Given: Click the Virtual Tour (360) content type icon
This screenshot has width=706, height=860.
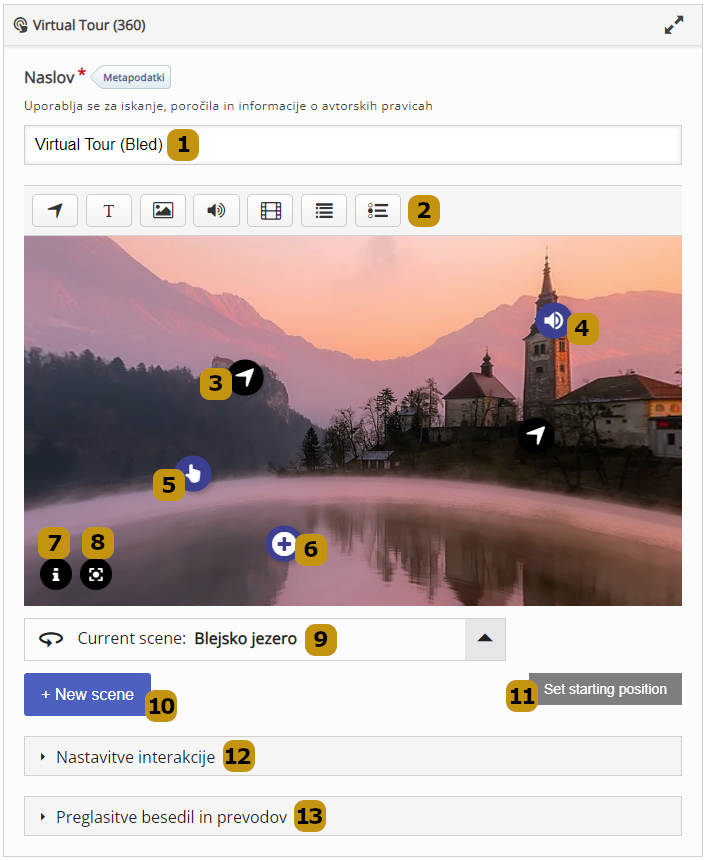Looking at the screenshot, I should (x=20, y=25).
